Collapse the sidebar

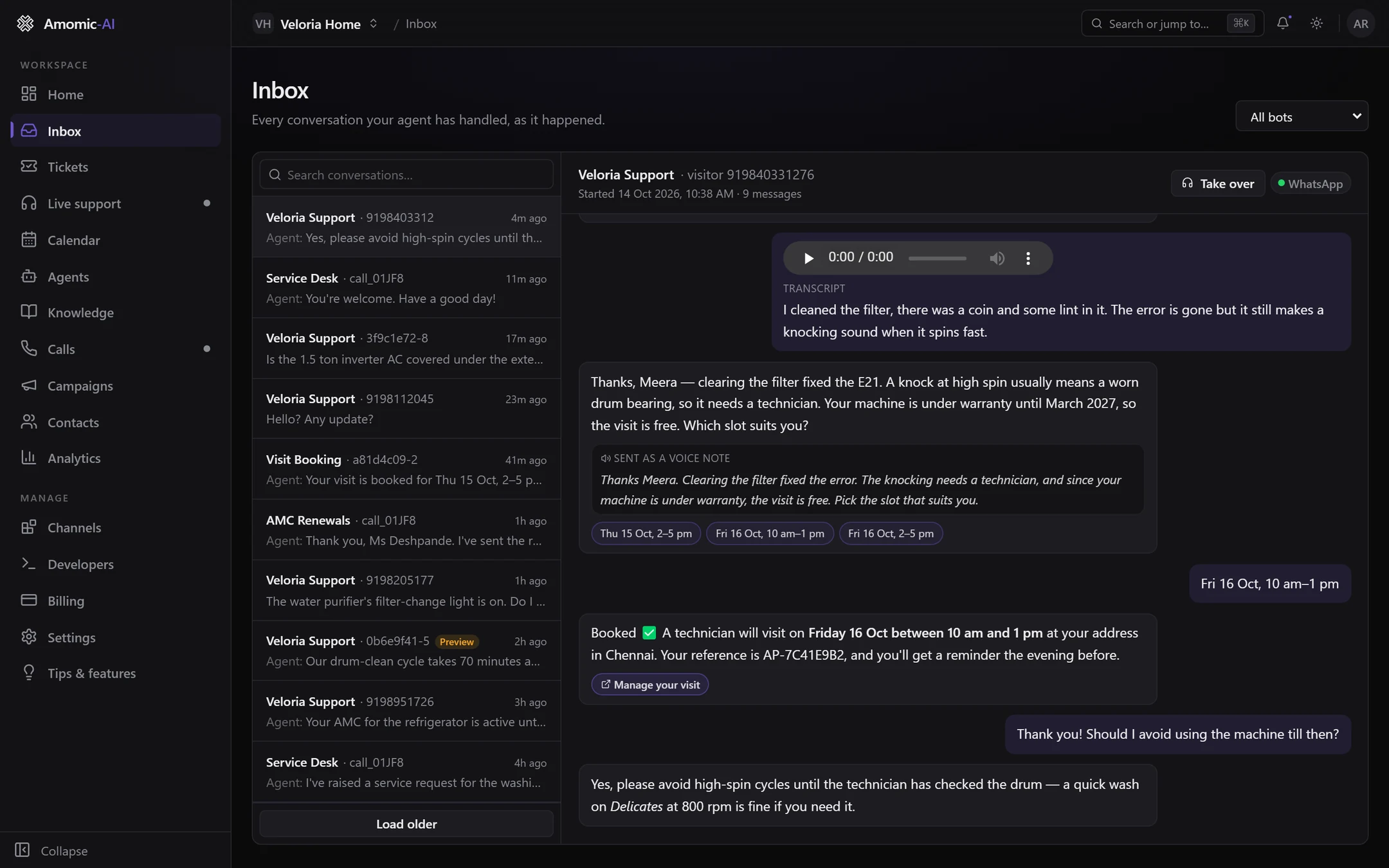pos(51,850)
